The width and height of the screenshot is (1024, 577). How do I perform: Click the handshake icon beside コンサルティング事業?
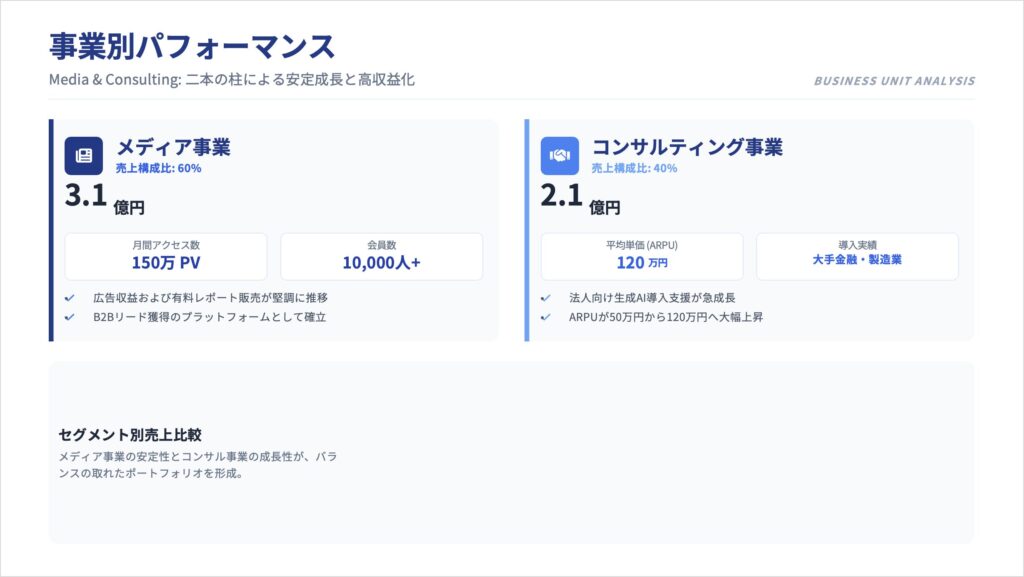(x=560, y=156)
